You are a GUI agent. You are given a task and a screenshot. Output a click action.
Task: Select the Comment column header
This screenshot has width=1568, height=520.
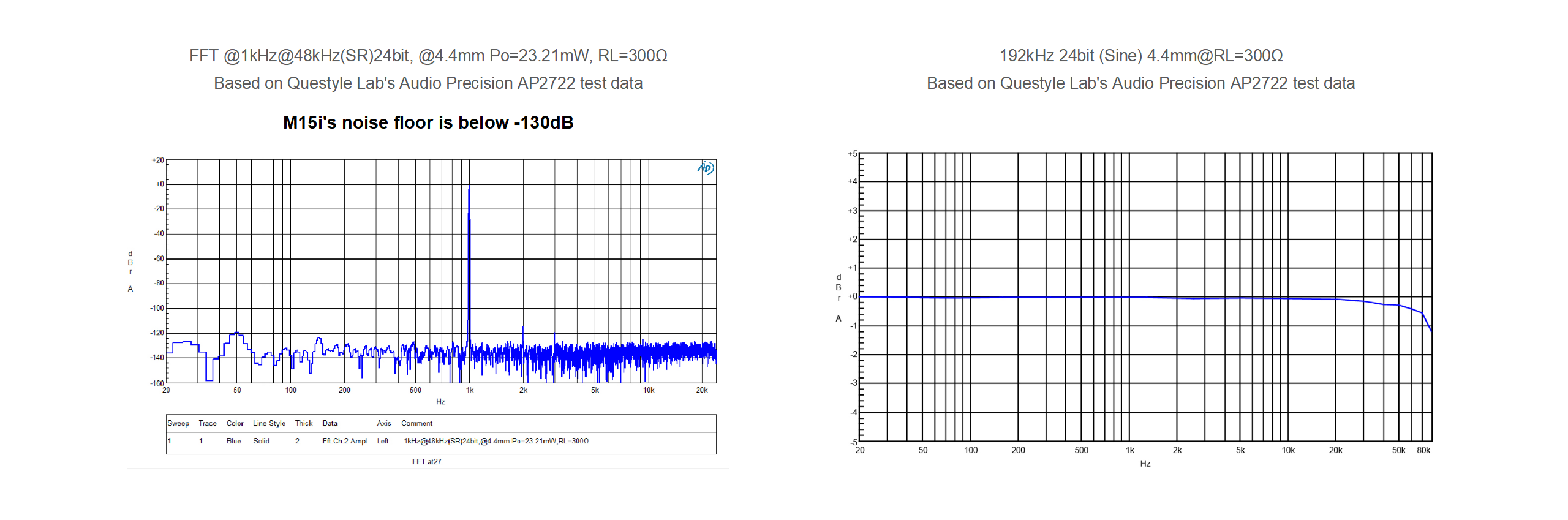point(417,423)
